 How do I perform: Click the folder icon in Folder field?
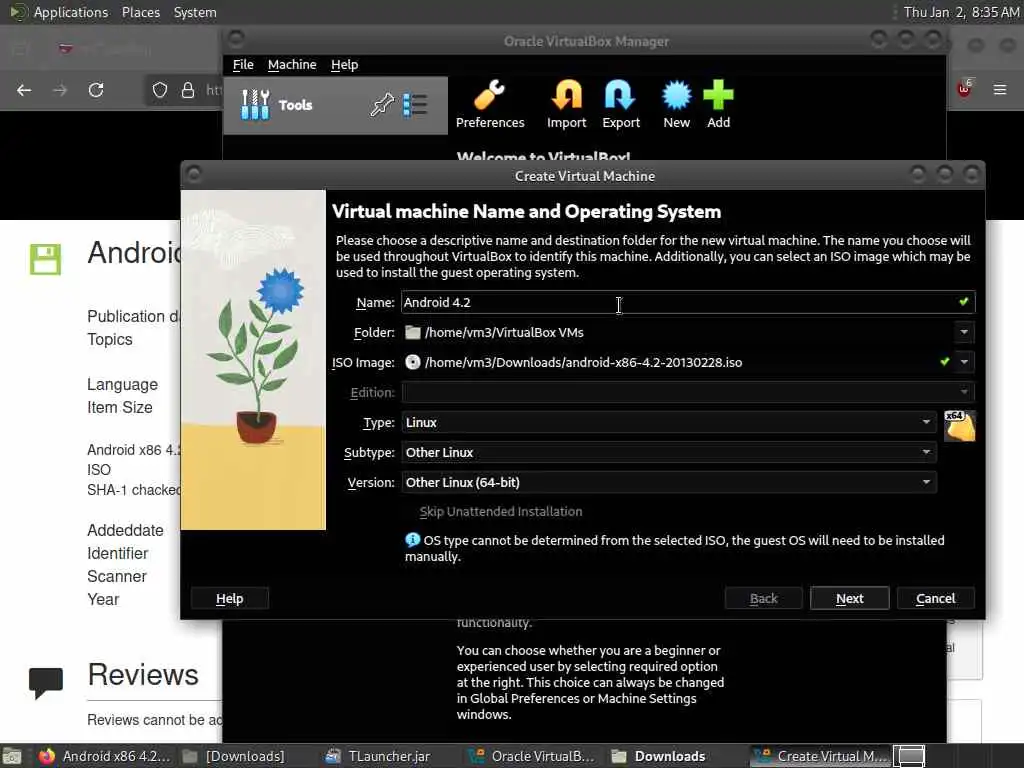coord(413,332)
